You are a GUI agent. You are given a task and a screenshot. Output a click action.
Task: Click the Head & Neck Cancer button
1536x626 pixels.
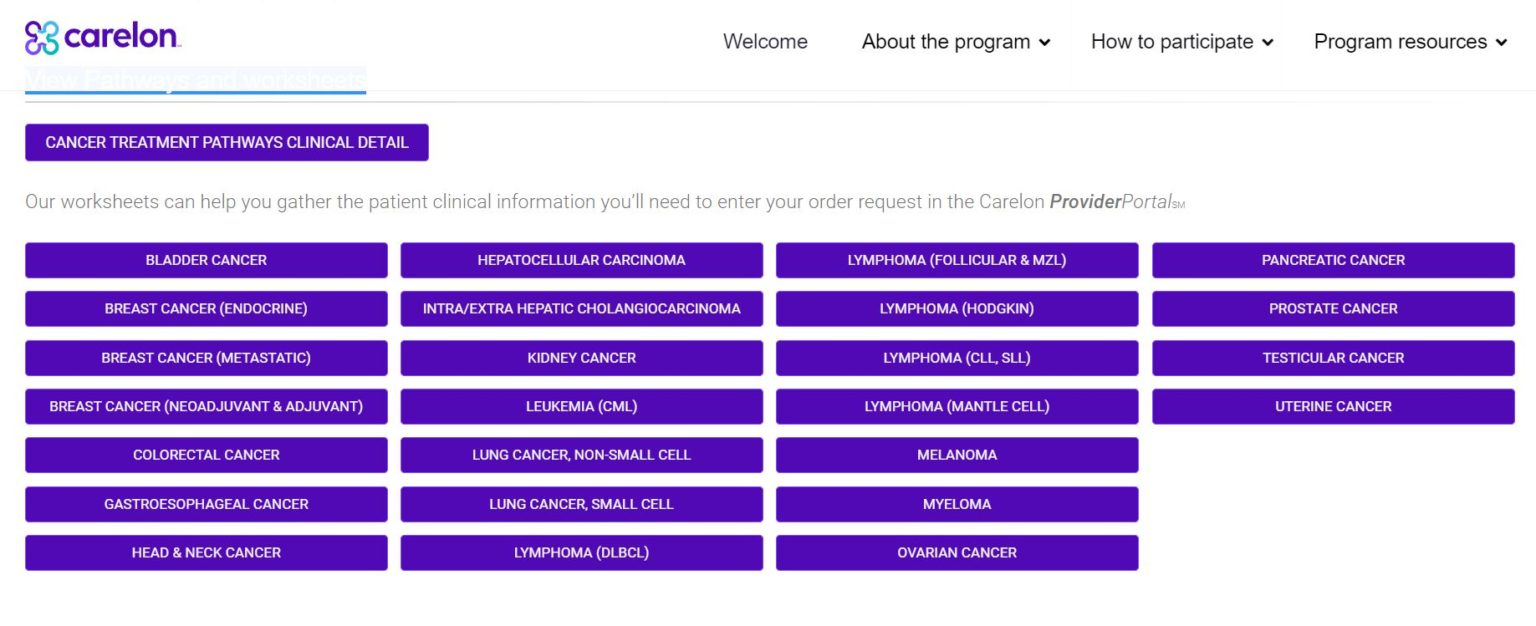click(x=206, y=552)
